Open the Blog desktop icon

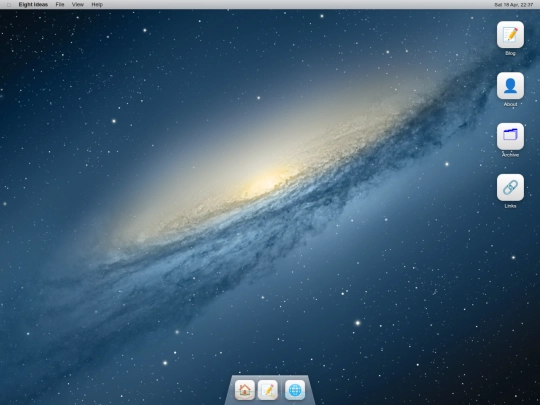tap(510, 35)
